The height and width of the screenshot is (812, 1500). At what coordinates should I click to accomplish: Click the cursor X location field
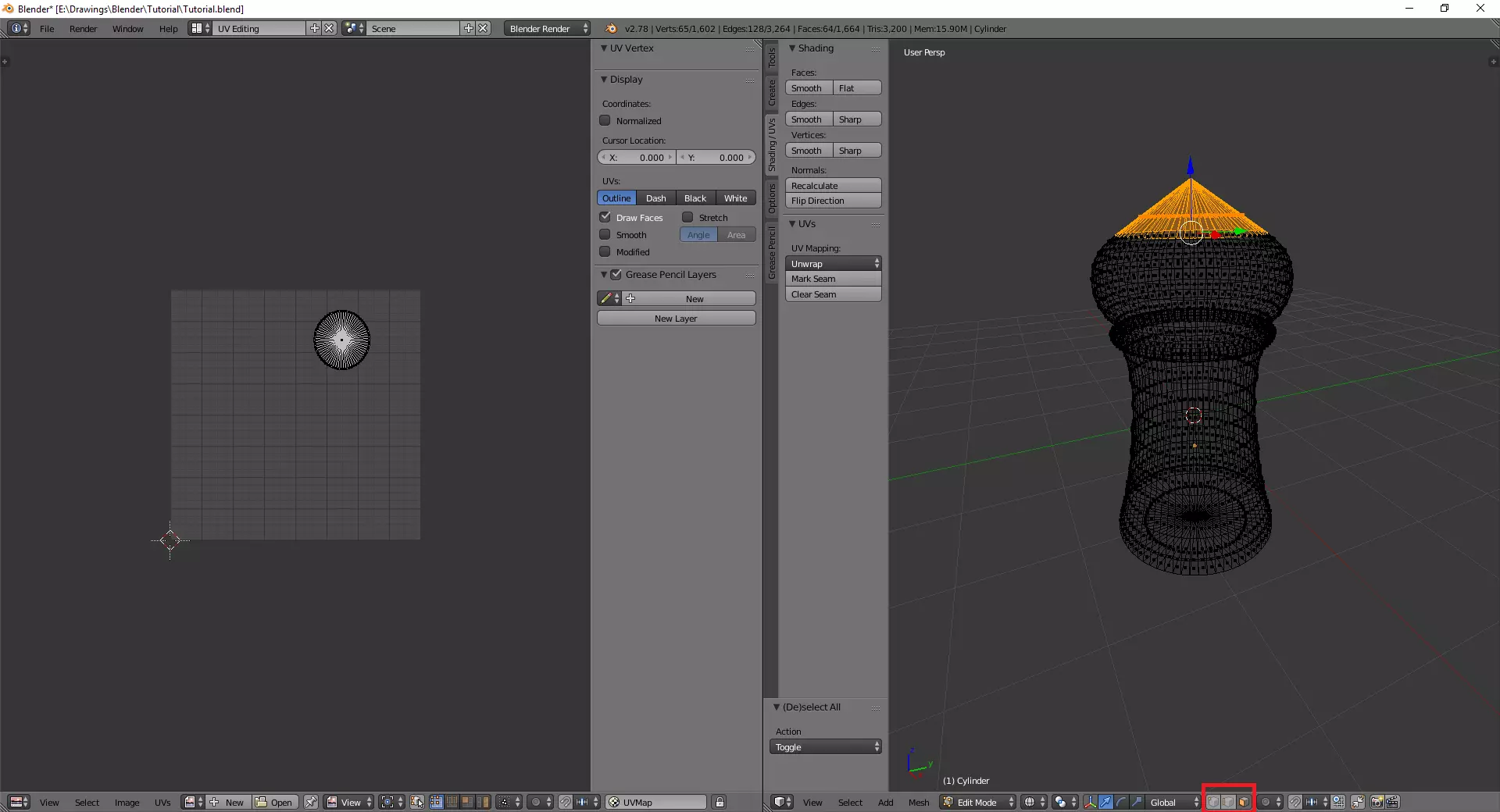click(636, 158)
